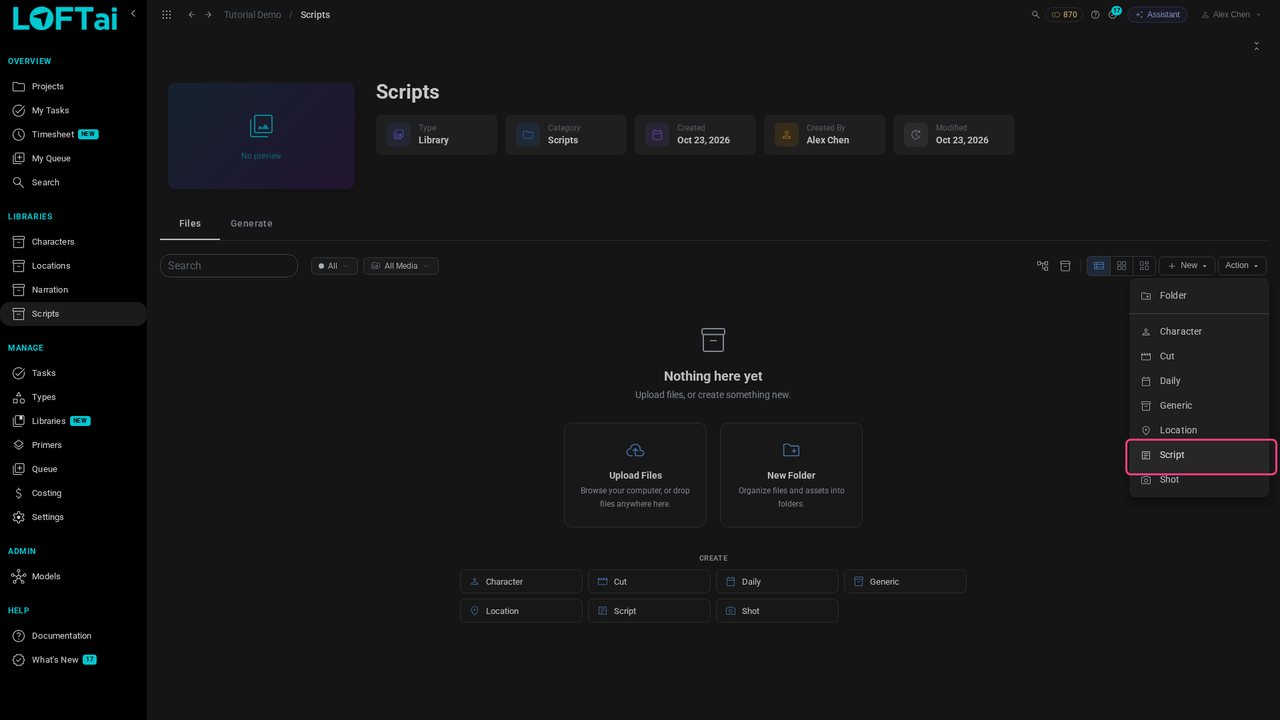Open the All Media filter dropdown

pyautogui.click(x=400, y=266)
